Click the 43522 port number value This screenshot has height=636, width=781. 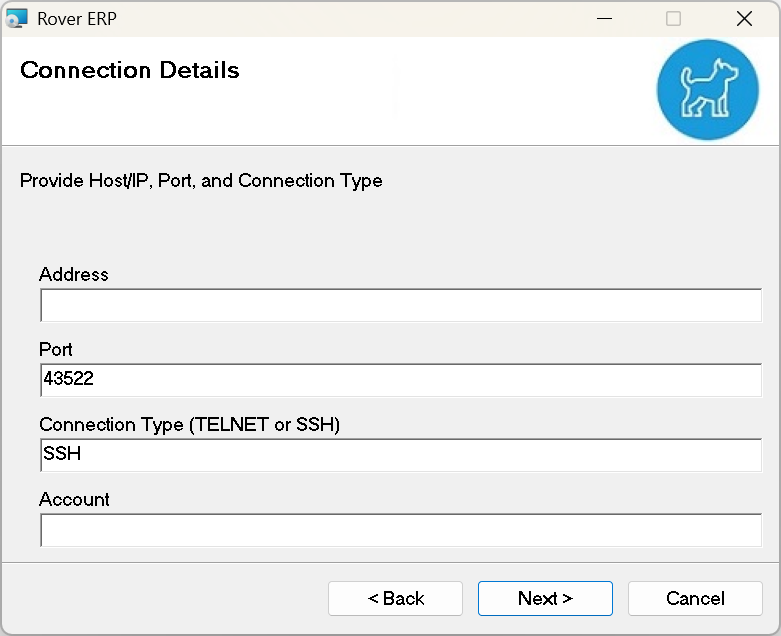[68, 380]
